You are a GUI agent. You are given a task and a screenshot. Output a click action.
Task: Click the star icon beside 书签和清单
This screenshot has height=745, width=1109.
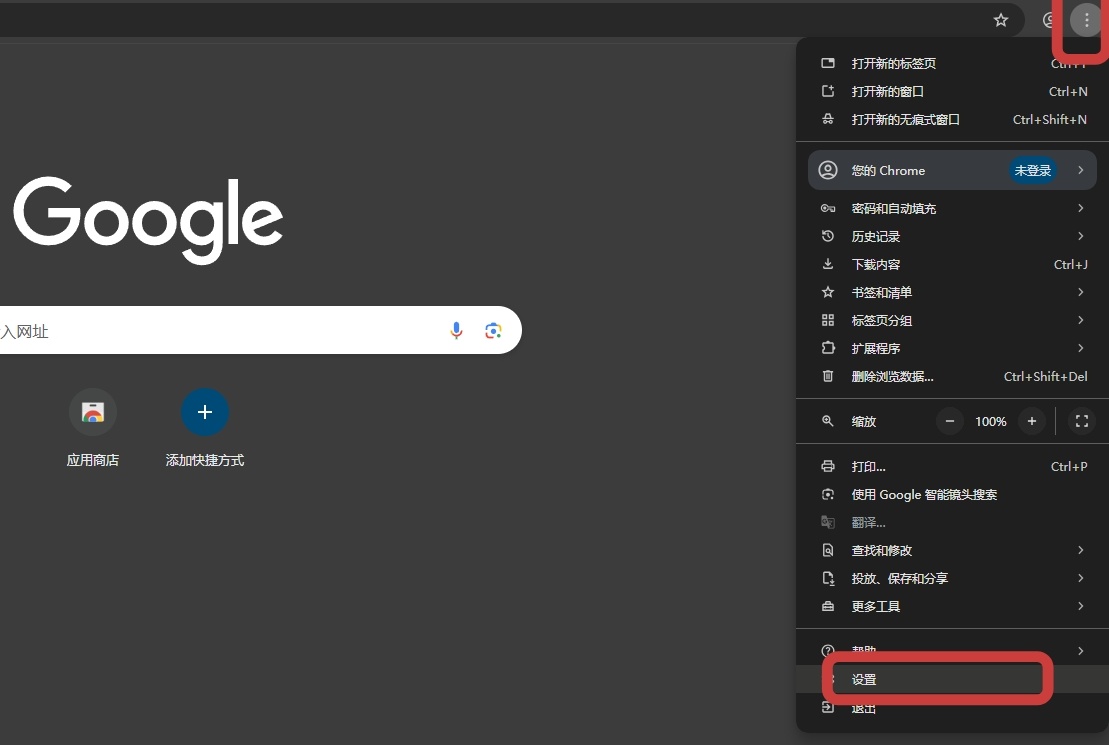point(828,292)
